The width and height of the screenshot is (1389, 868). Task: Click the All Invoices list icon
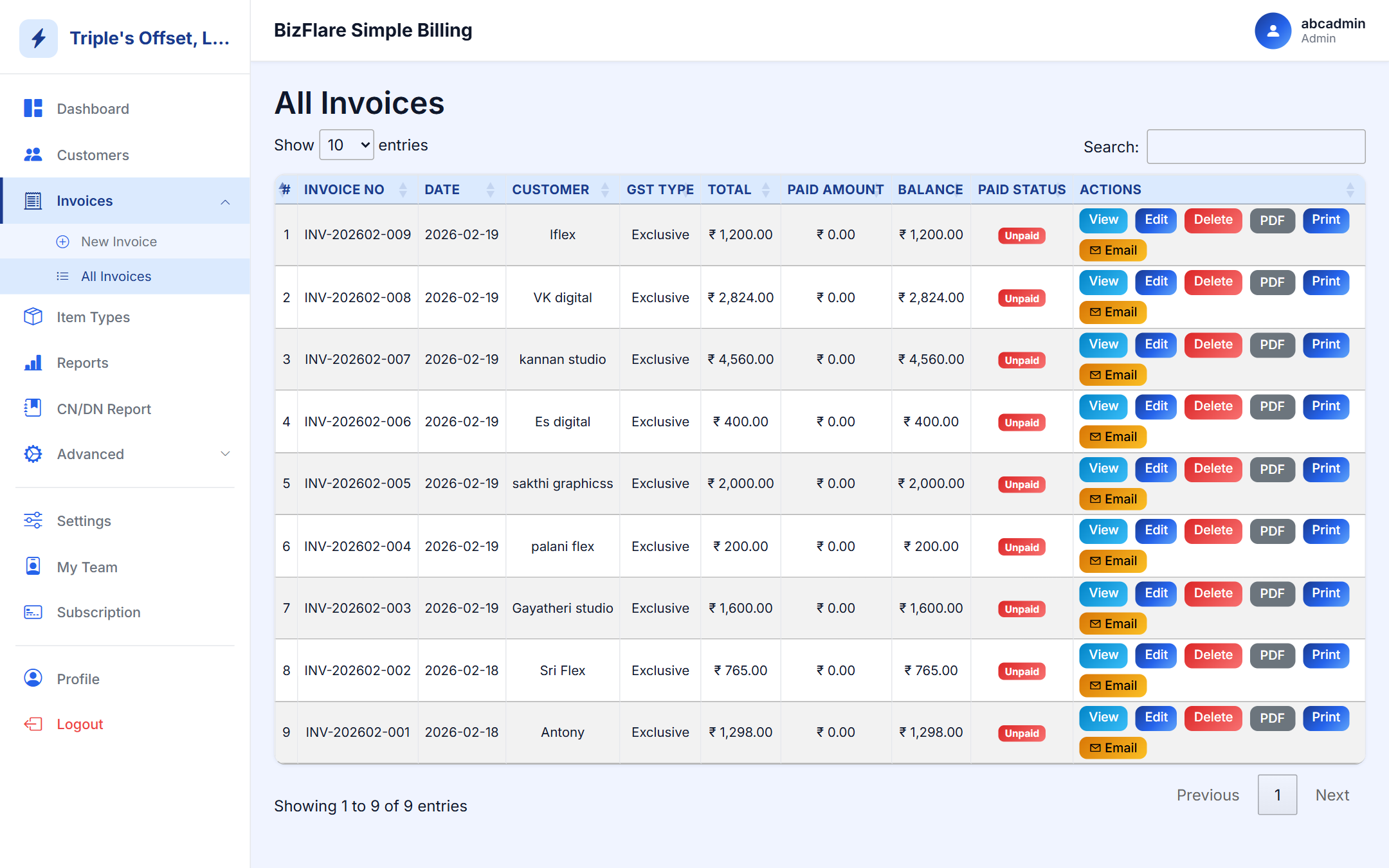click(x=63, y=276)
